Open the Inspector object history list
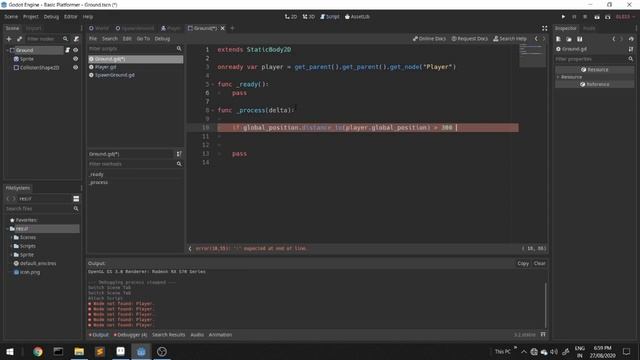640x360 pixels. pyautogui.click(x=631, y=39)
